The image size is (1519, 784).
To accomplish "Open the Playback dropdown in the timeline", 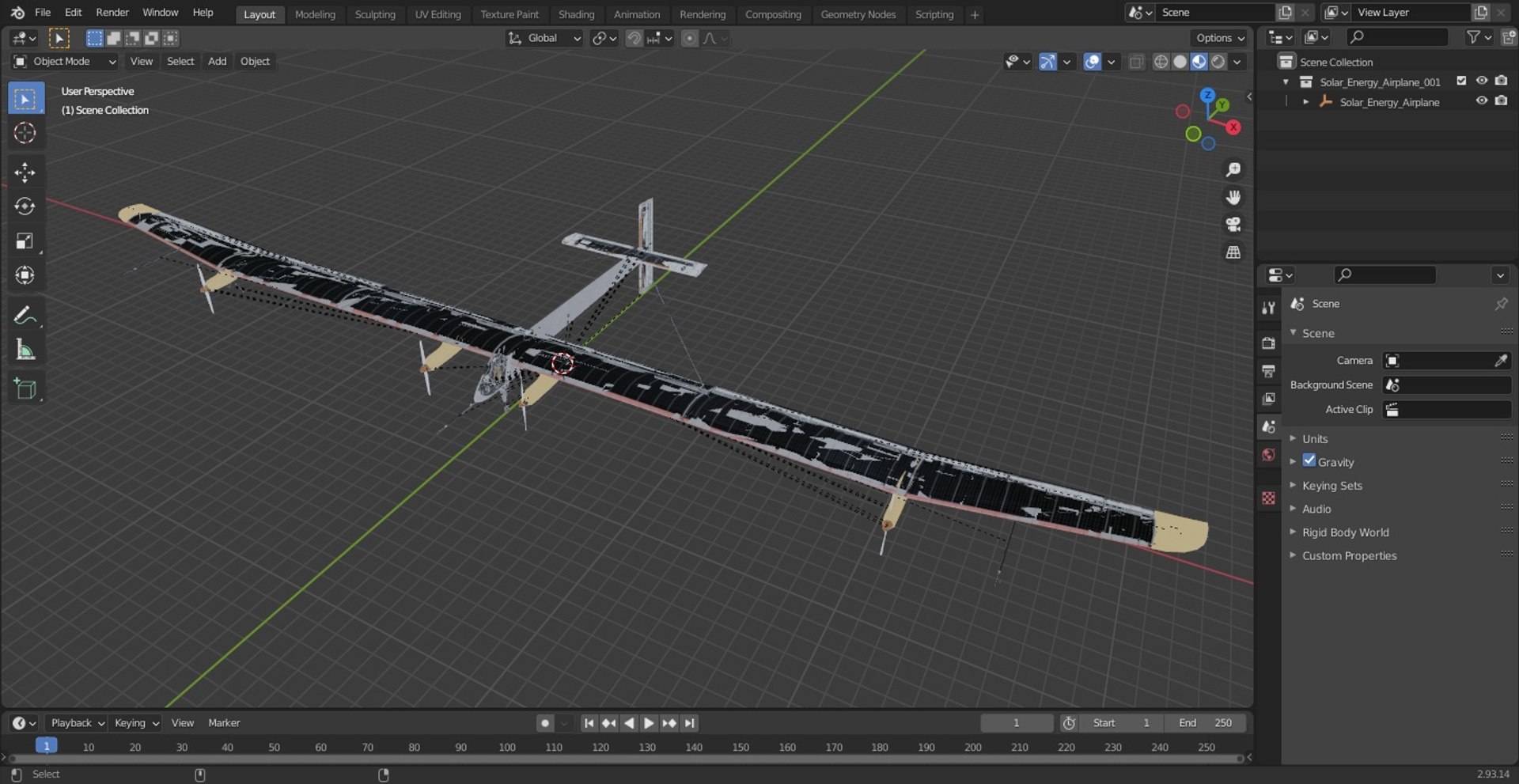I will [x=77, y=723].
